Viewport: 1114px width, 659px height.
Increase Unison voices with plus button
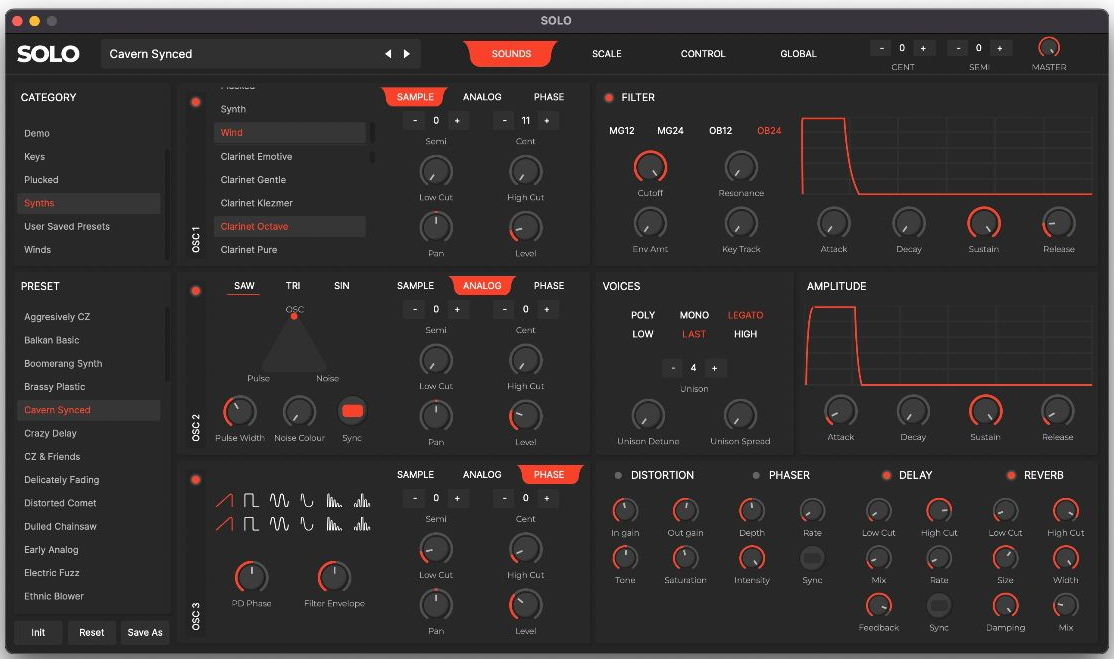(x=714, y=368)
